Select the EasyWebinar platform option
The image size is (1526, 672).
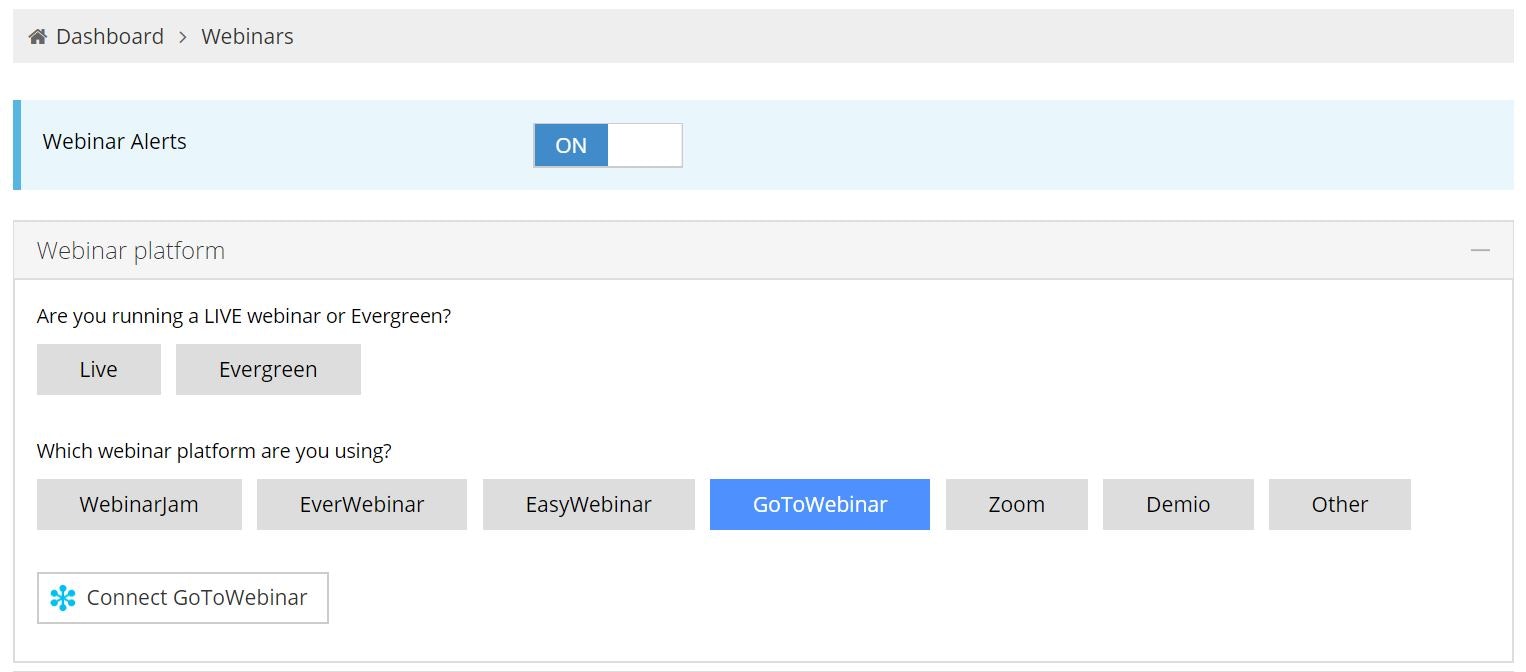[588, 504]
